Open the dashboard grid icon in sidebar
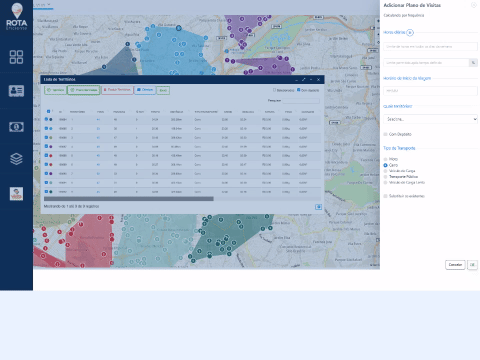480x360 pixels. click(16, 57)
